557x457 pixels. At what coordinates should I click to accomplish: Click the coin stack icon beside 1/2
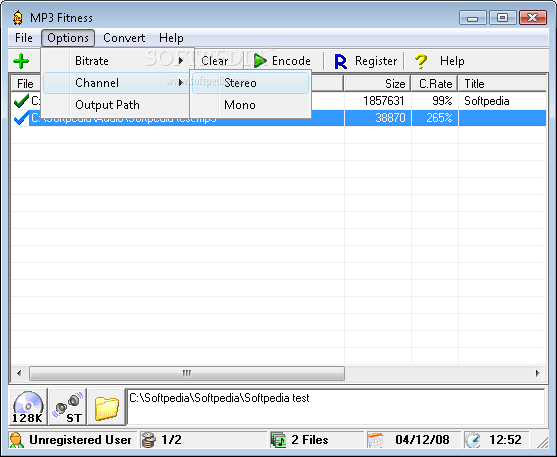coord(148,440)
